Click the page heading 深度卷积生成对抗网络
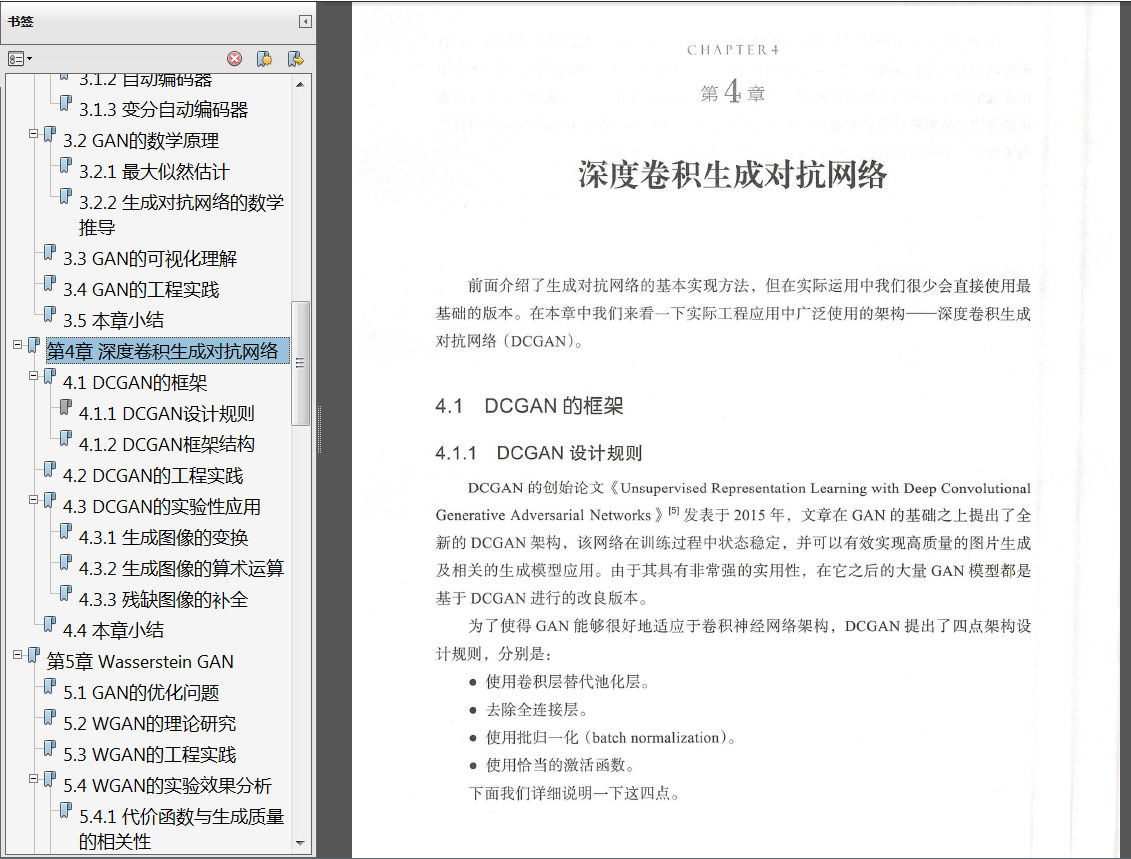1131x859 pixels. 732,175
